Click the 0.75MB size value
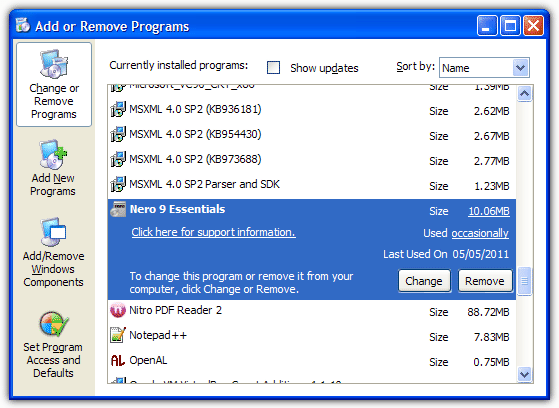This screenshot has width=559, height=408. 491,362
